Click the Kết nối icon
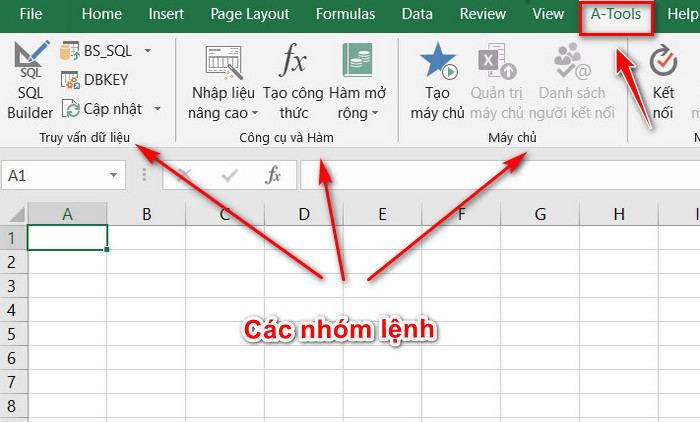The height and width of the screenshot is (422, 700). [663, 60]
